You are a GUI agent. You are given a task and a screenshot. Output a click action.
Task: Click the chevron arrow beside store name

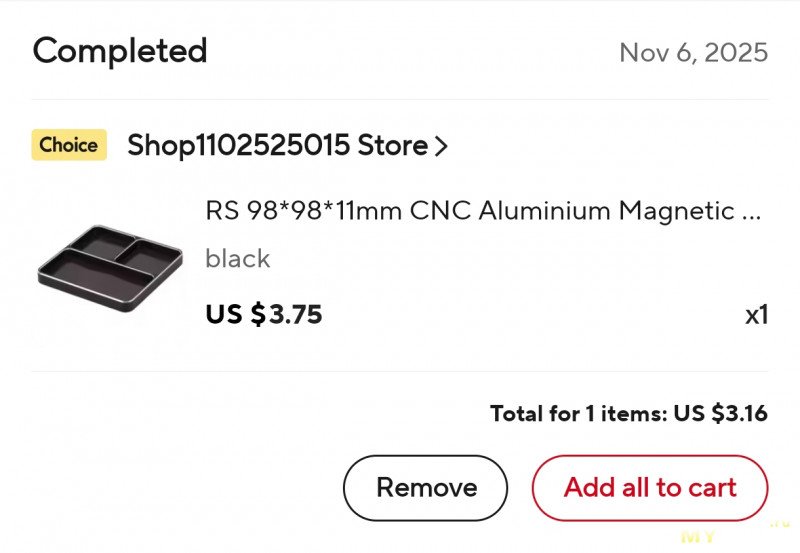click(441, 146)
